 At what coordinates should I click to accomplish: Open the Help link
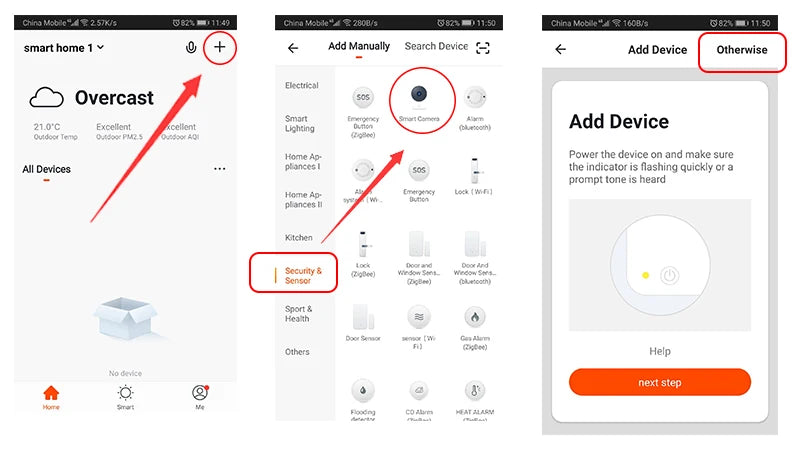(x=660, y=351)
